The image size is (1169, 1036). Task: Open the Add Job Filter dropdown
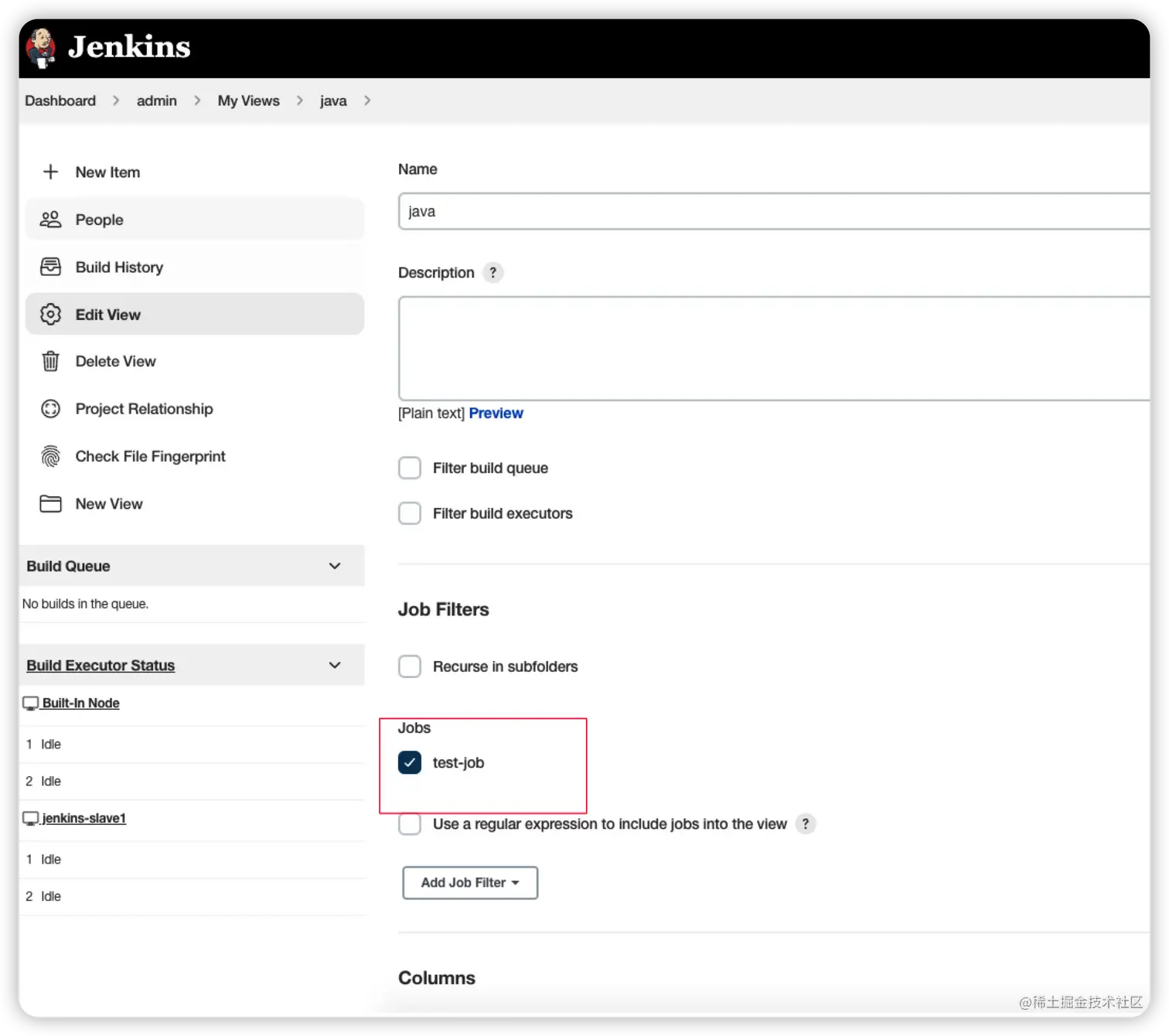470,883
